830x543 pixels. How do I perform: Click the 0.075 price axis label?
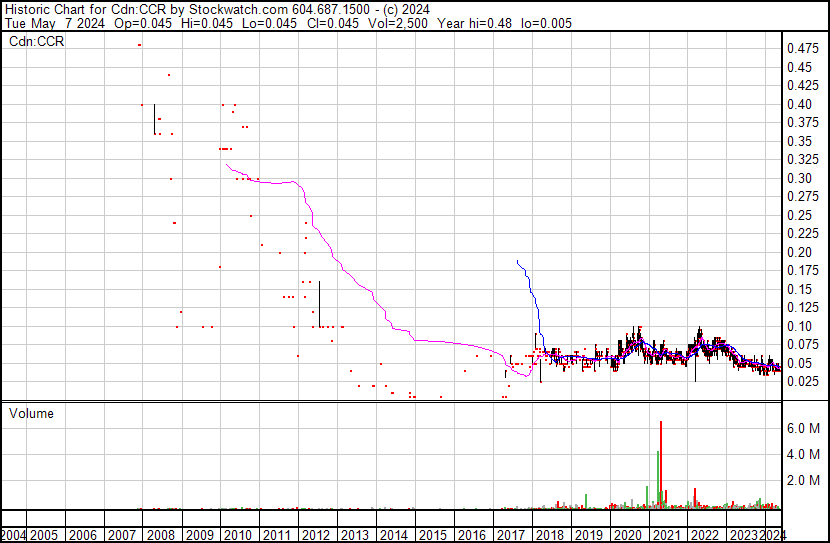pyautogui.click(x=802, y=345)
